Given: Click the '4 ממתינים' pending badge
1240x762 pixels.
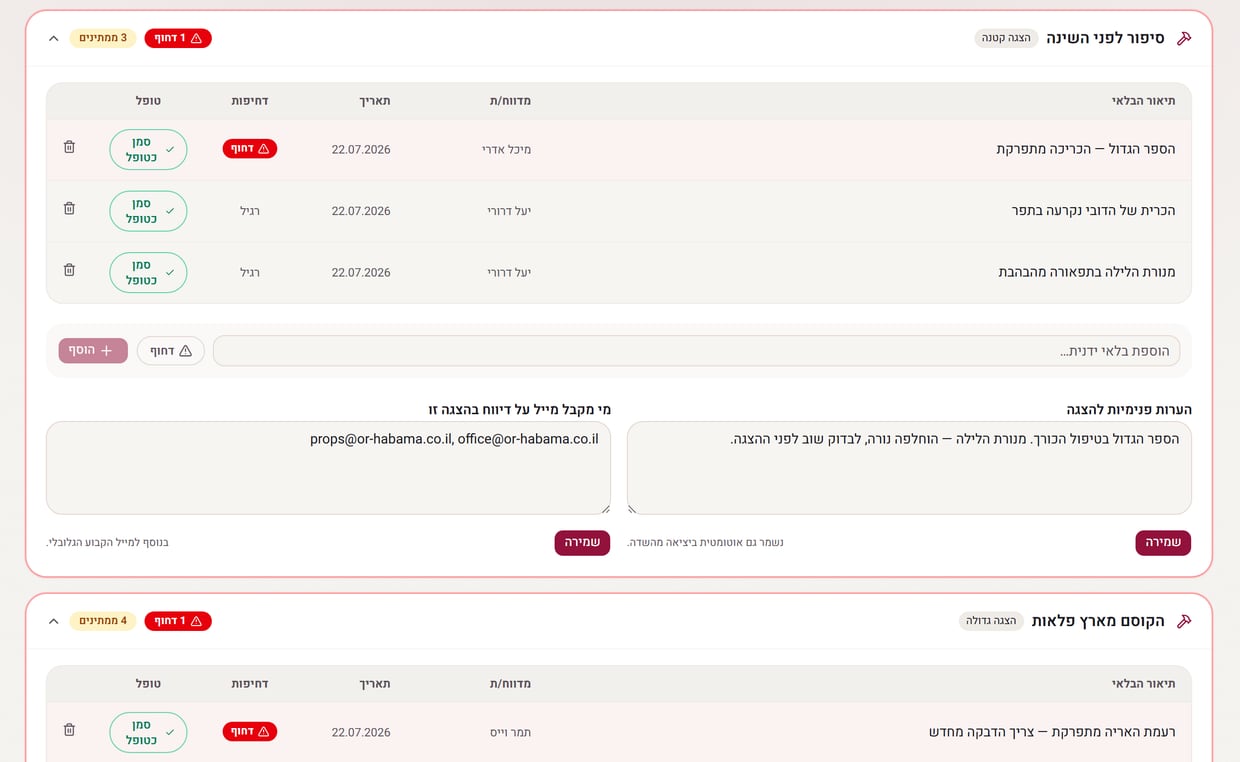Looking at the screenshot, I should coord(103,621).
